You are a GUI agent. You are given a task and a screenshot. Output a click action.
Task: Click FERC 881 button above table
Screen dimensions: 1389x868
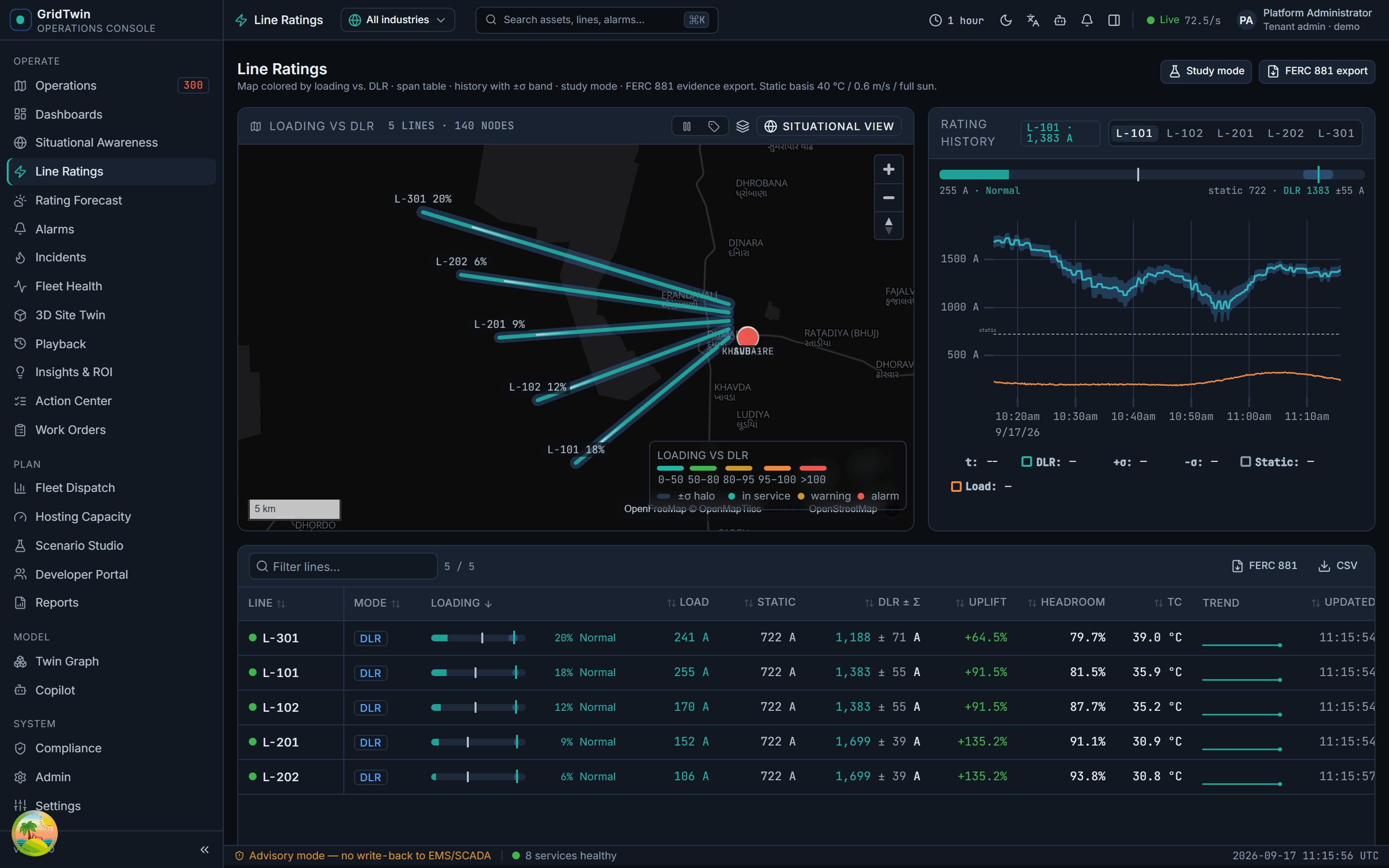tap(1265, 566)
